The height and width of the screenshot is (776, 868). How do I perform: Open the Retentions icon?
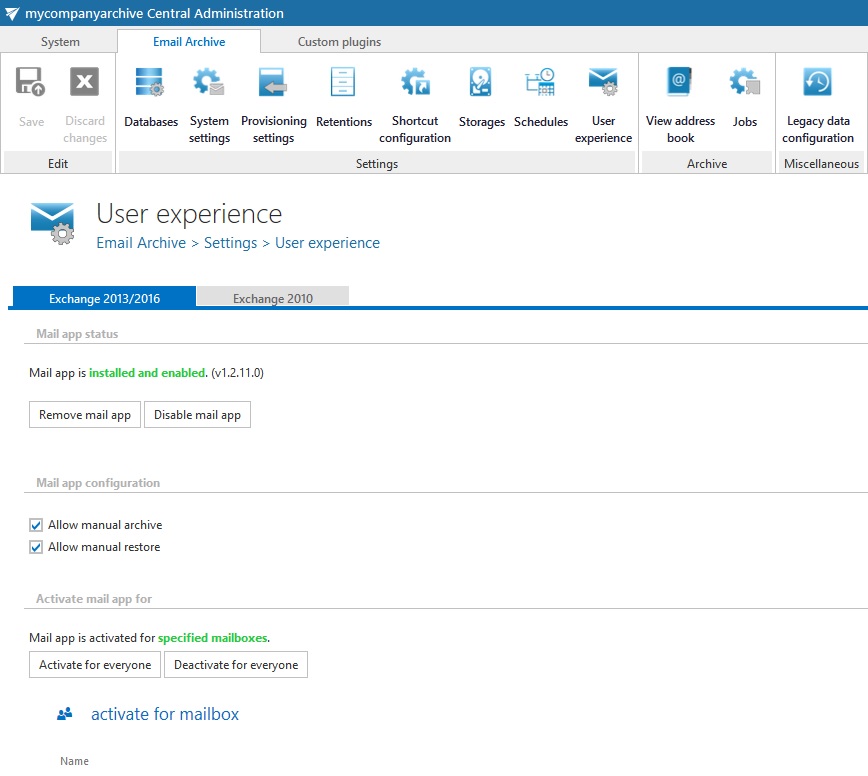(x=343, y=82)
